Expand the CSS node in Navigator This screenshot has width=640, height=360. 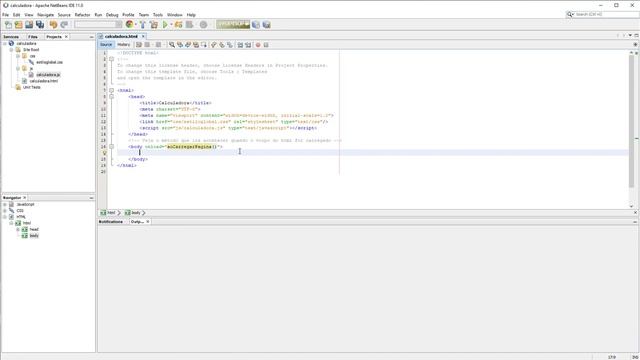pos(5,211)
